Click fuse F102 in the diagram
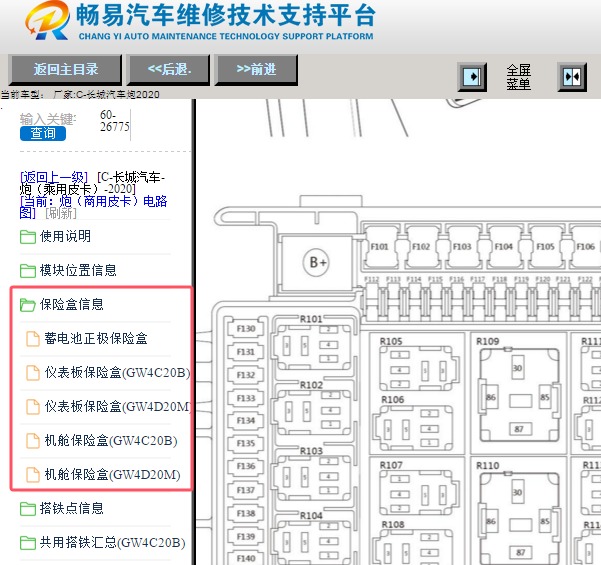This screenshot has width=601, height=565. point(421,246)
